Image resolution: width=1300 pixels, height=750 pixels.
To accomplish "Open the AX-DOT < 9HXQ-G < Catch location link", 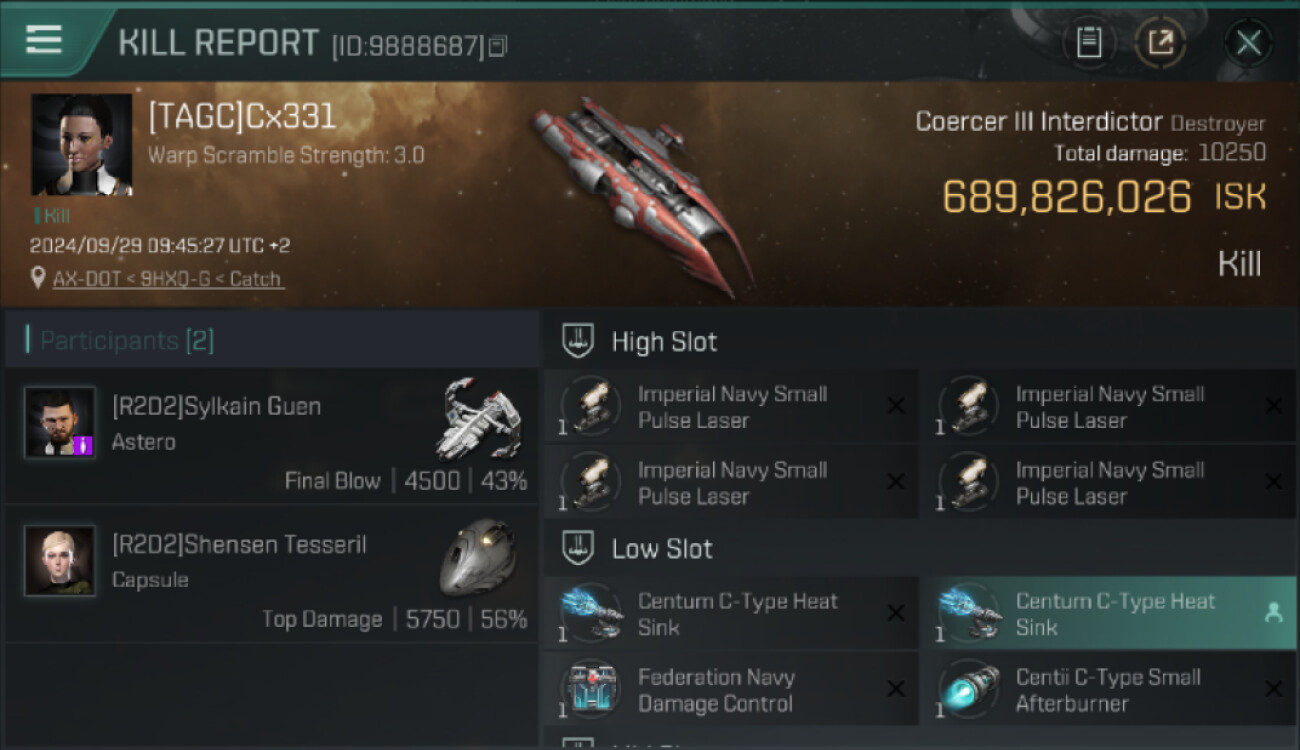I will pos(168,279).
